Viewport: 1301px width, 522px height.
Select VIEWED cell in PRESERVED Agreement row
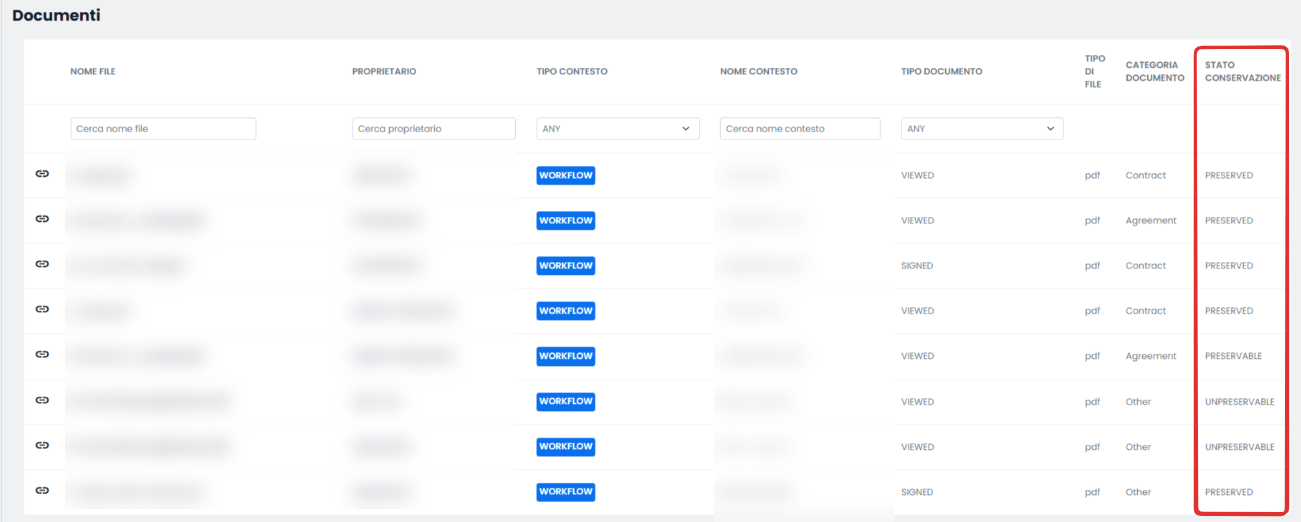coord(917,220)
